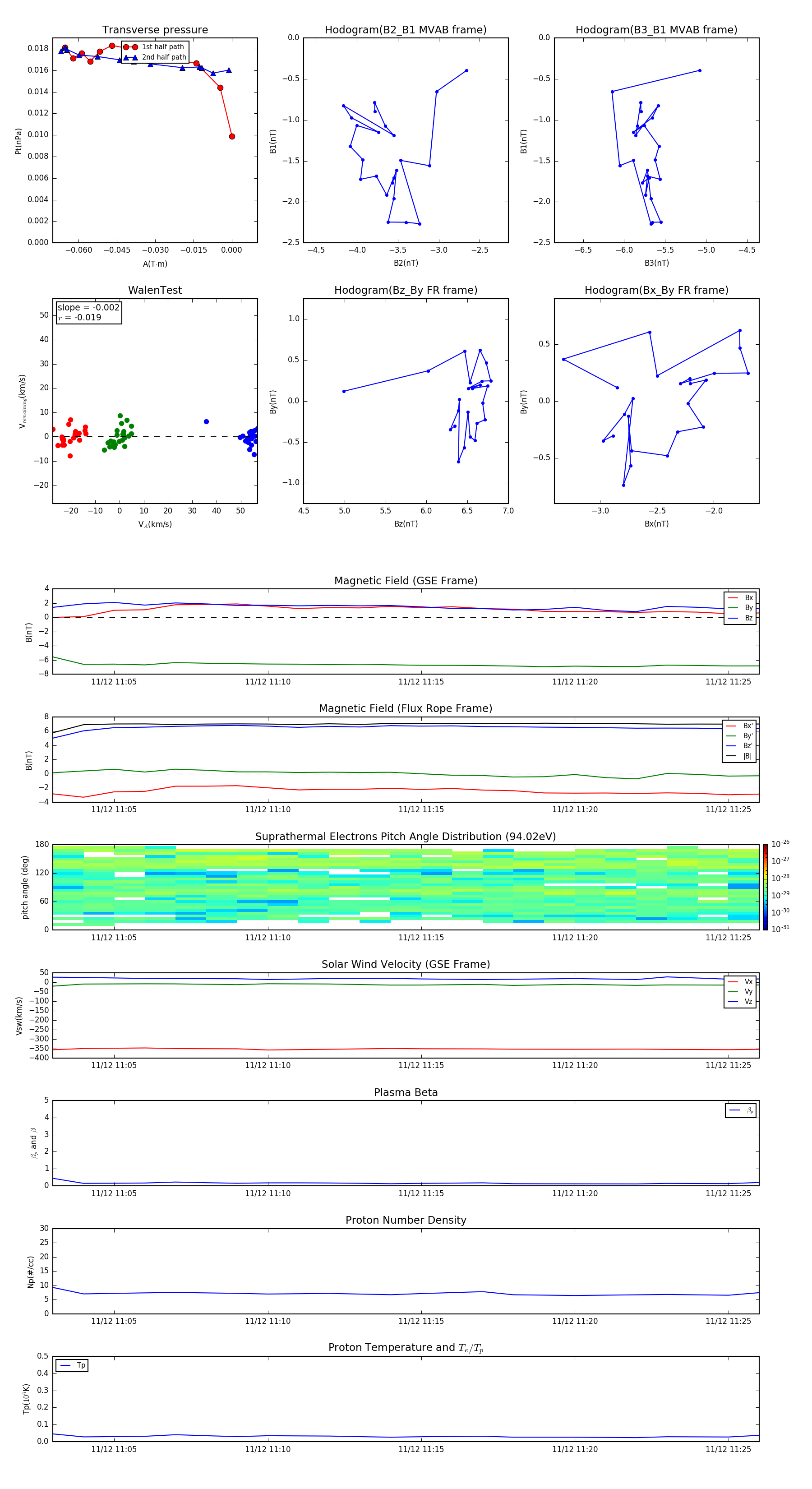
Task: Click the '1st half path' legend entry
Action: tap(155, 47)
